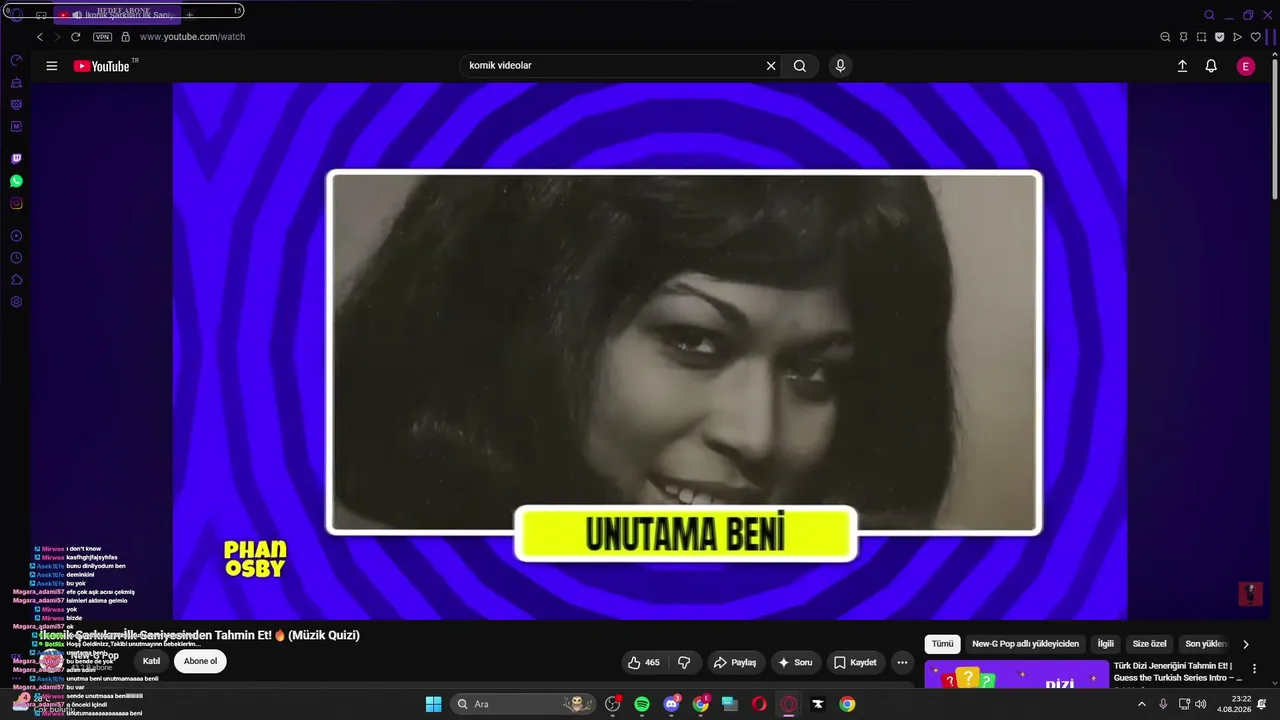Open the Türk Dizi Jeneriğini Tahmin Et title

pos(1178,672)
